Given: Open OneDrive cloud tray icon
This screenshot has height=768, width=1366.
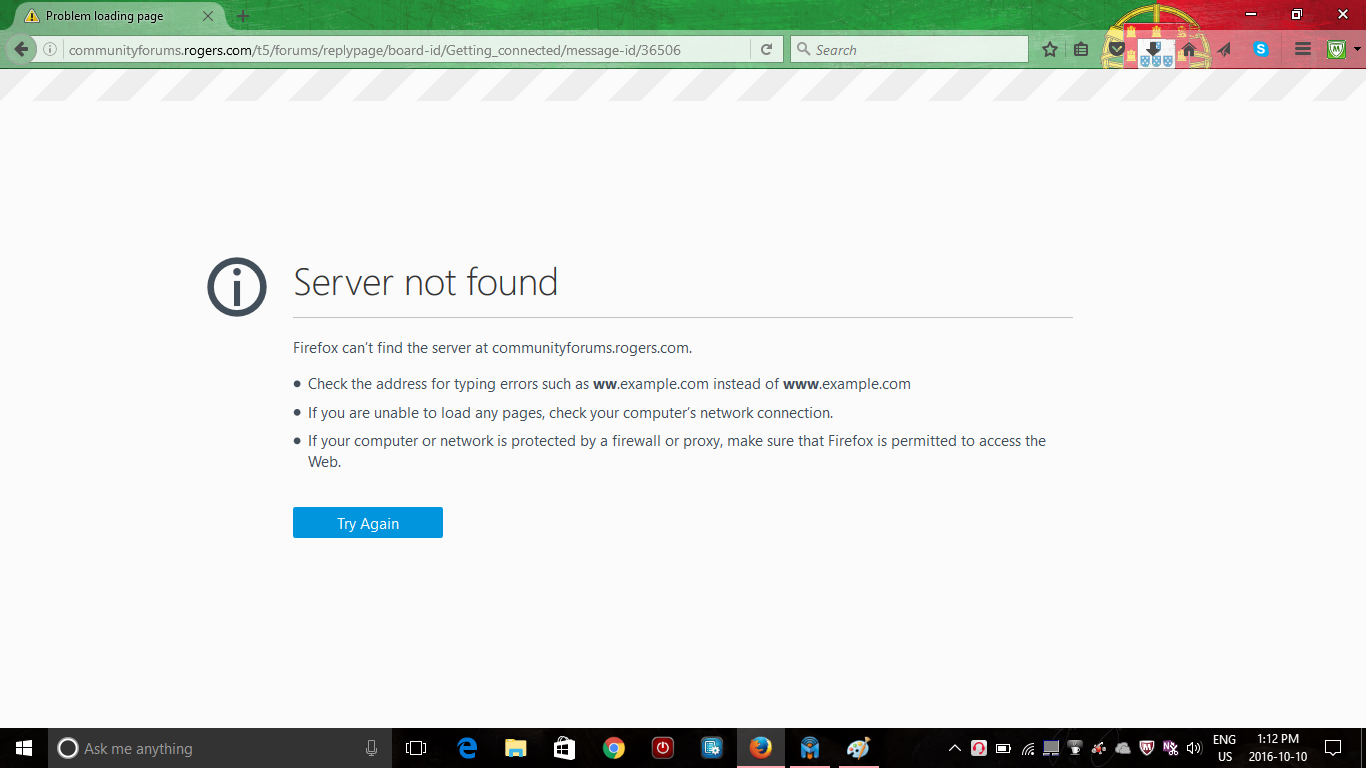Looking at the screenshot, I should point(1123,748).
